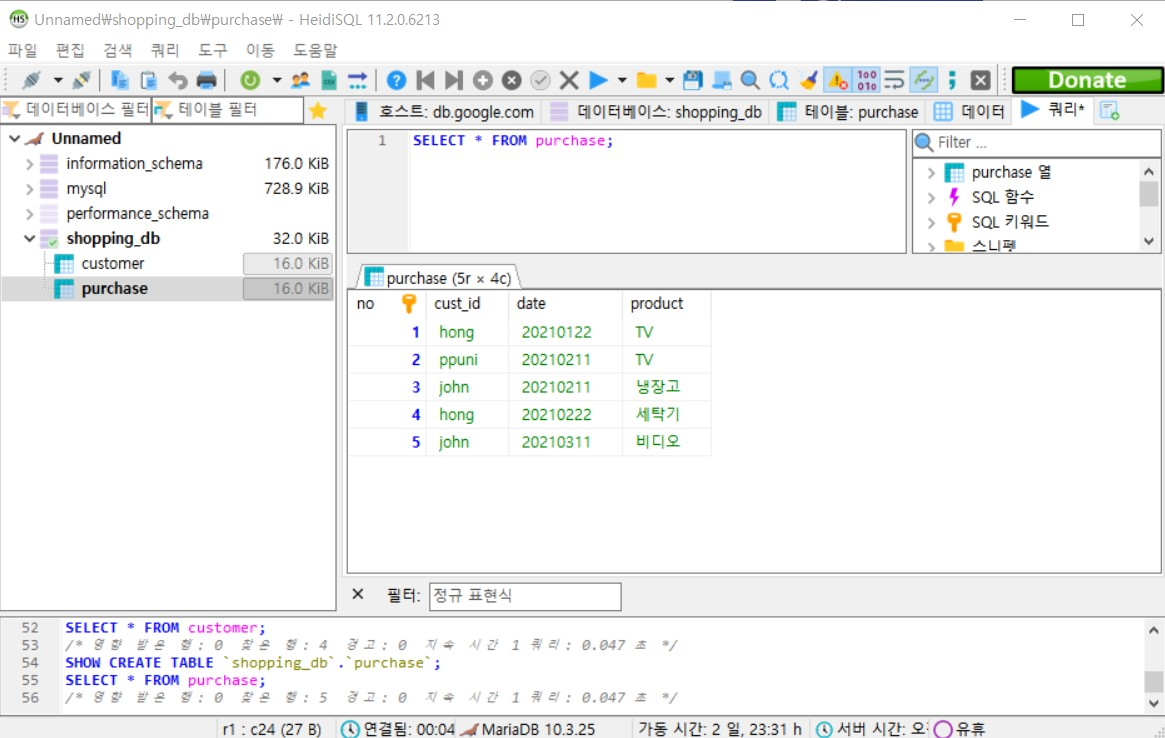Select the customer table in tree
The height and width of the screenshot is (738, 1165).
[112, 264]
